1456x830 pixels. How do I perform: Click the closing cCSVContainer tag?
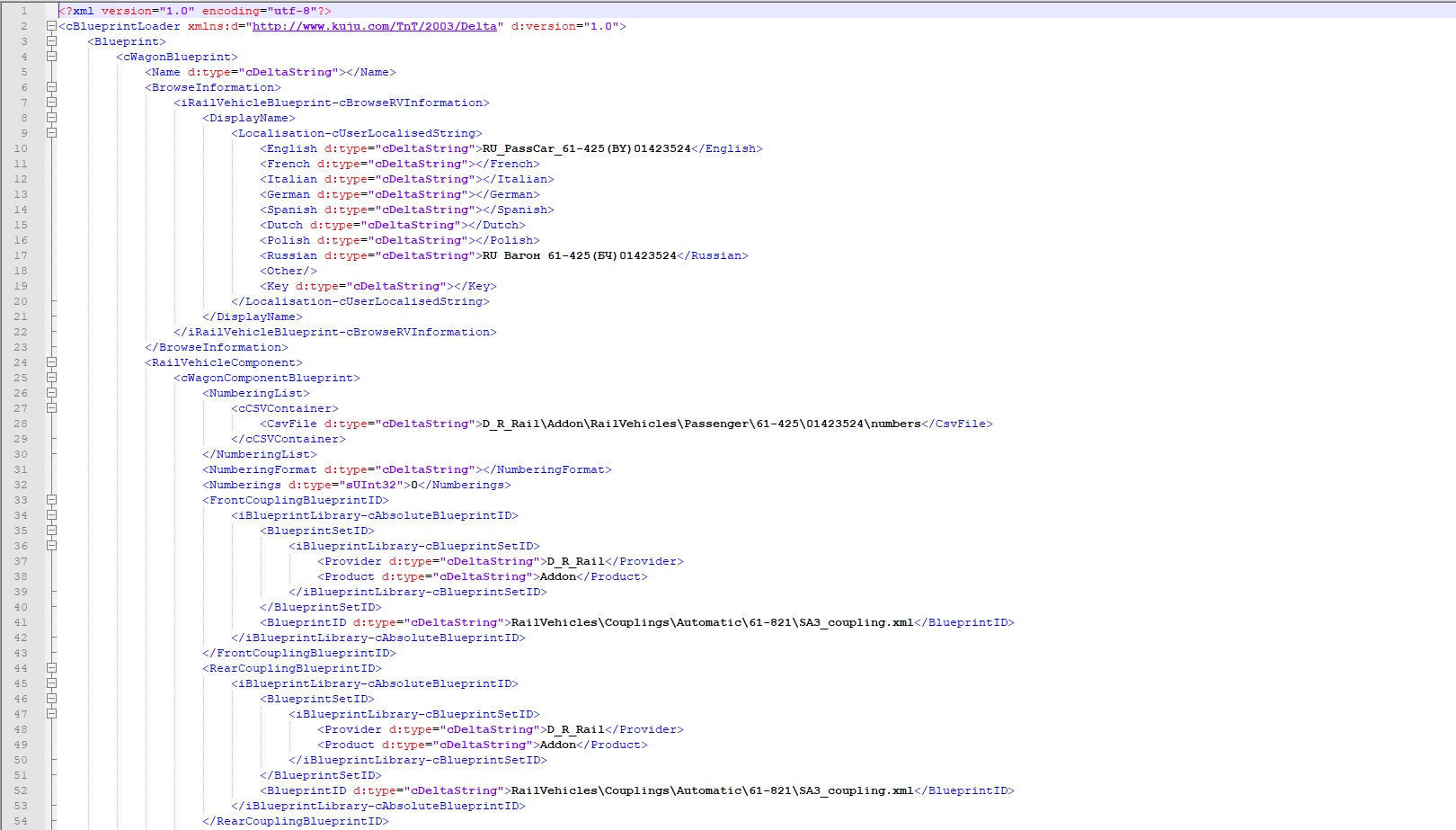tap(289, 439)
